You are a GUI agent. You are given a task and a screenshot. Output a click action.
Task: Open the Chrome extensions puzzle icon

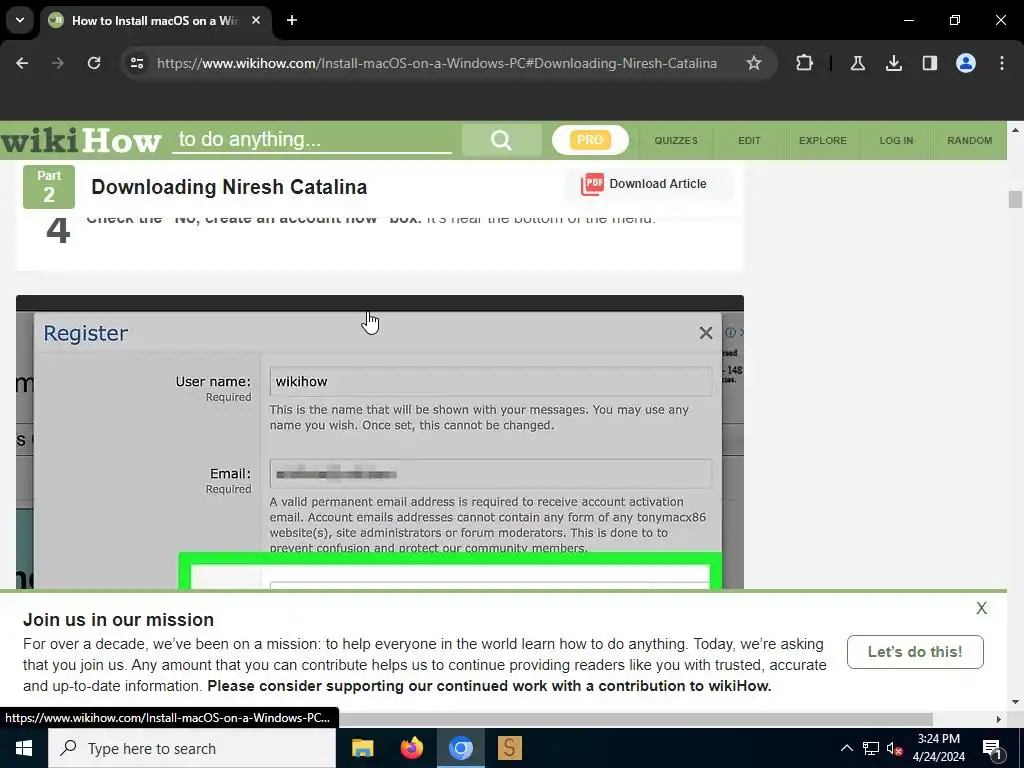tap(805, 63)
